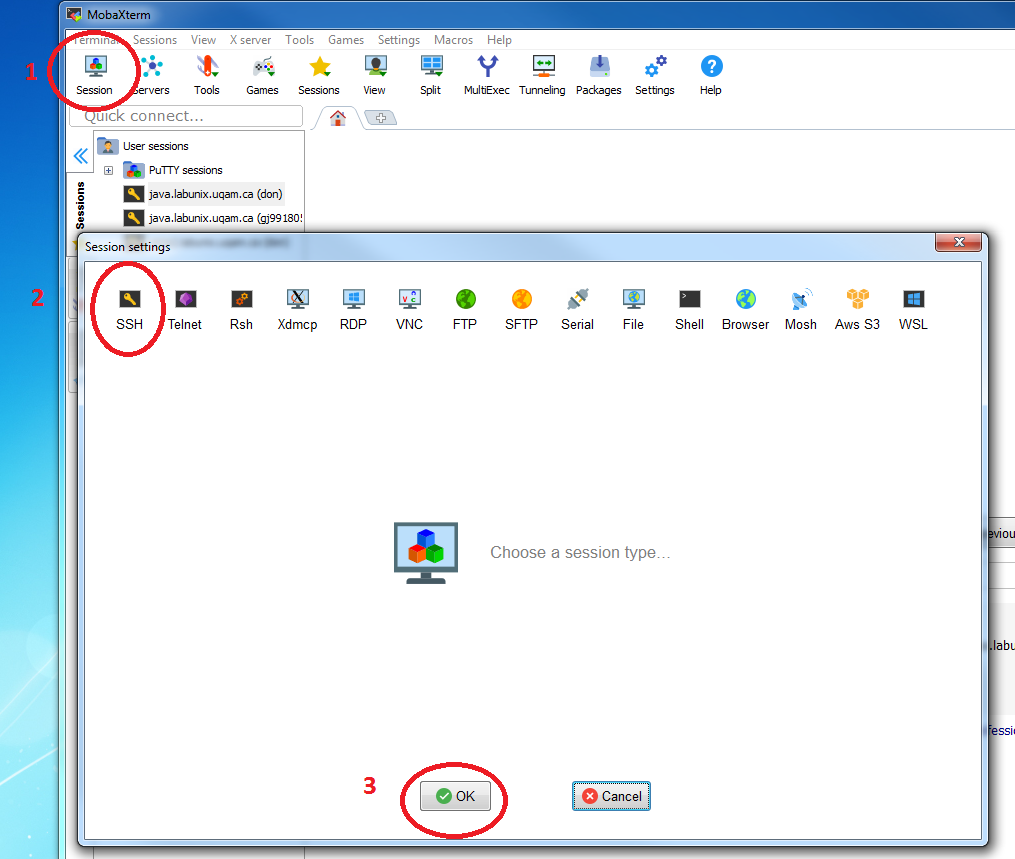Choose the FTP session type
Screen dimensions: 1015x859
coord(465,309)
